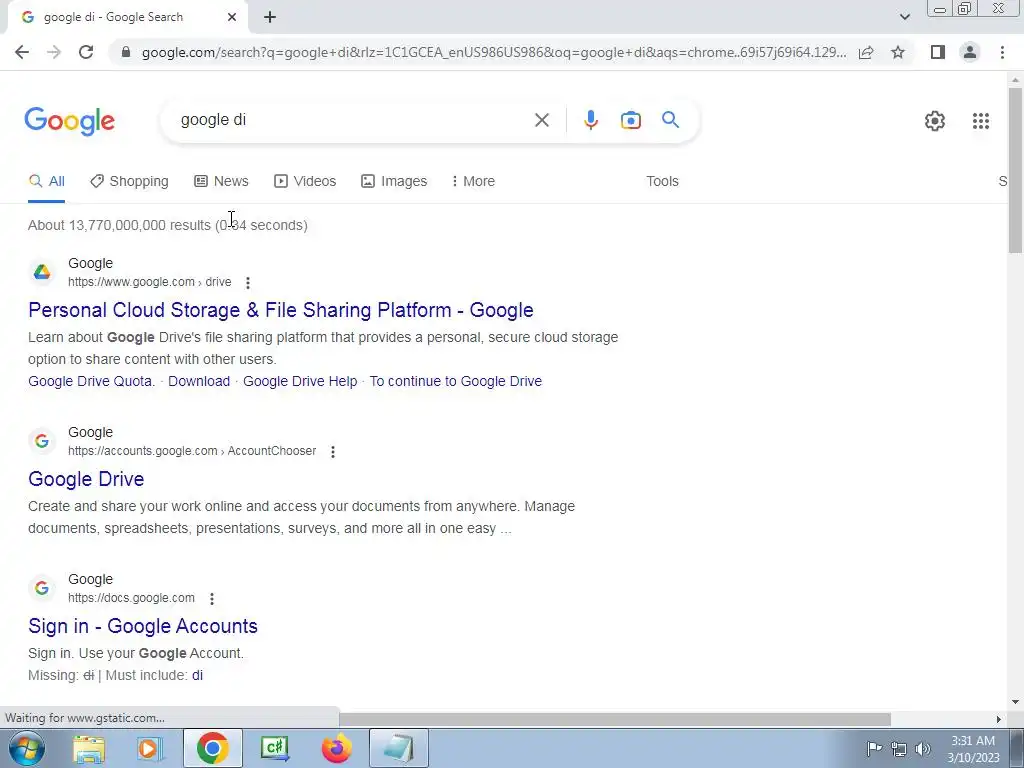The height and width of the screenshot is (768, 1024).
Task: Open the C# application in taskbar
Action: tap(274, 748)
